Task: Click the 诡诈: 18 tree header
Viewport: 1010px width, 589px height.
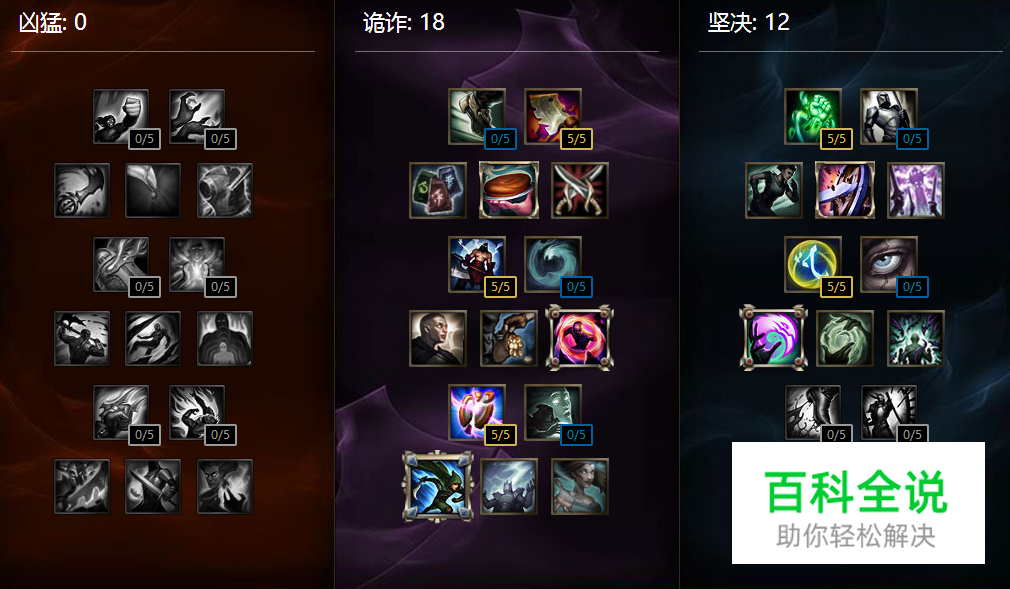Action: [x=404, y=23]
